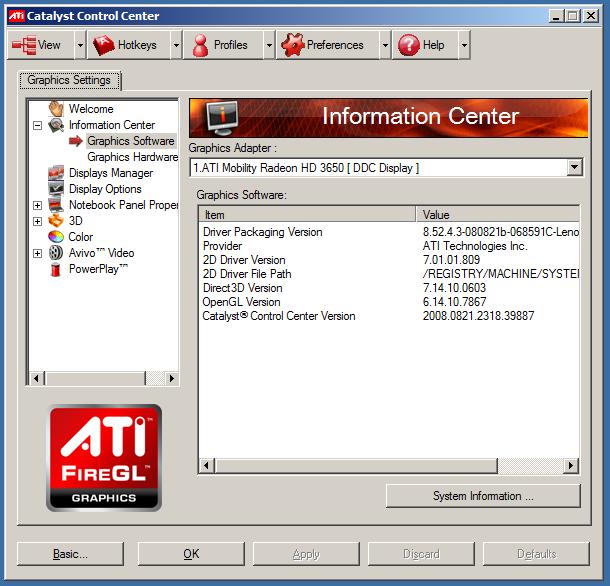Expand the Notebook Panel Properties node
Viewport: 610px width, 586px height.
(37, 205)
